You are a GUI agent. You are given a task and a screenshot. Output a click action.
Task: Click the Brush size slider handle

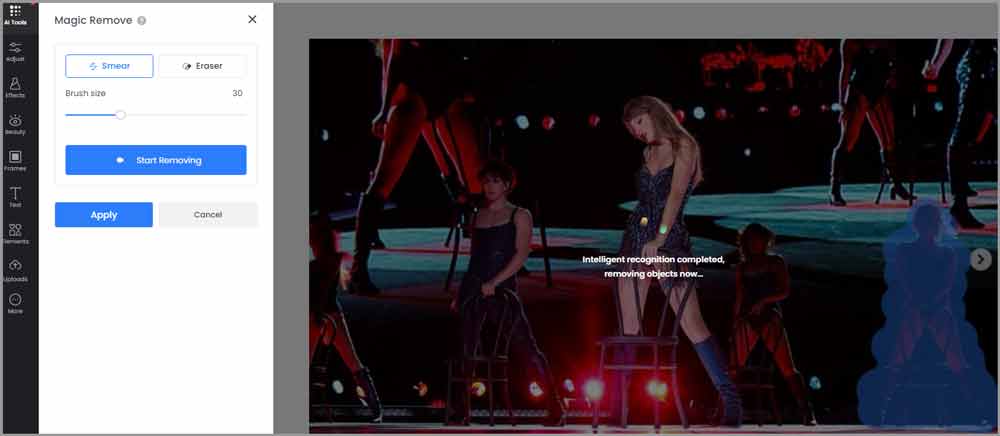(120, 115)
